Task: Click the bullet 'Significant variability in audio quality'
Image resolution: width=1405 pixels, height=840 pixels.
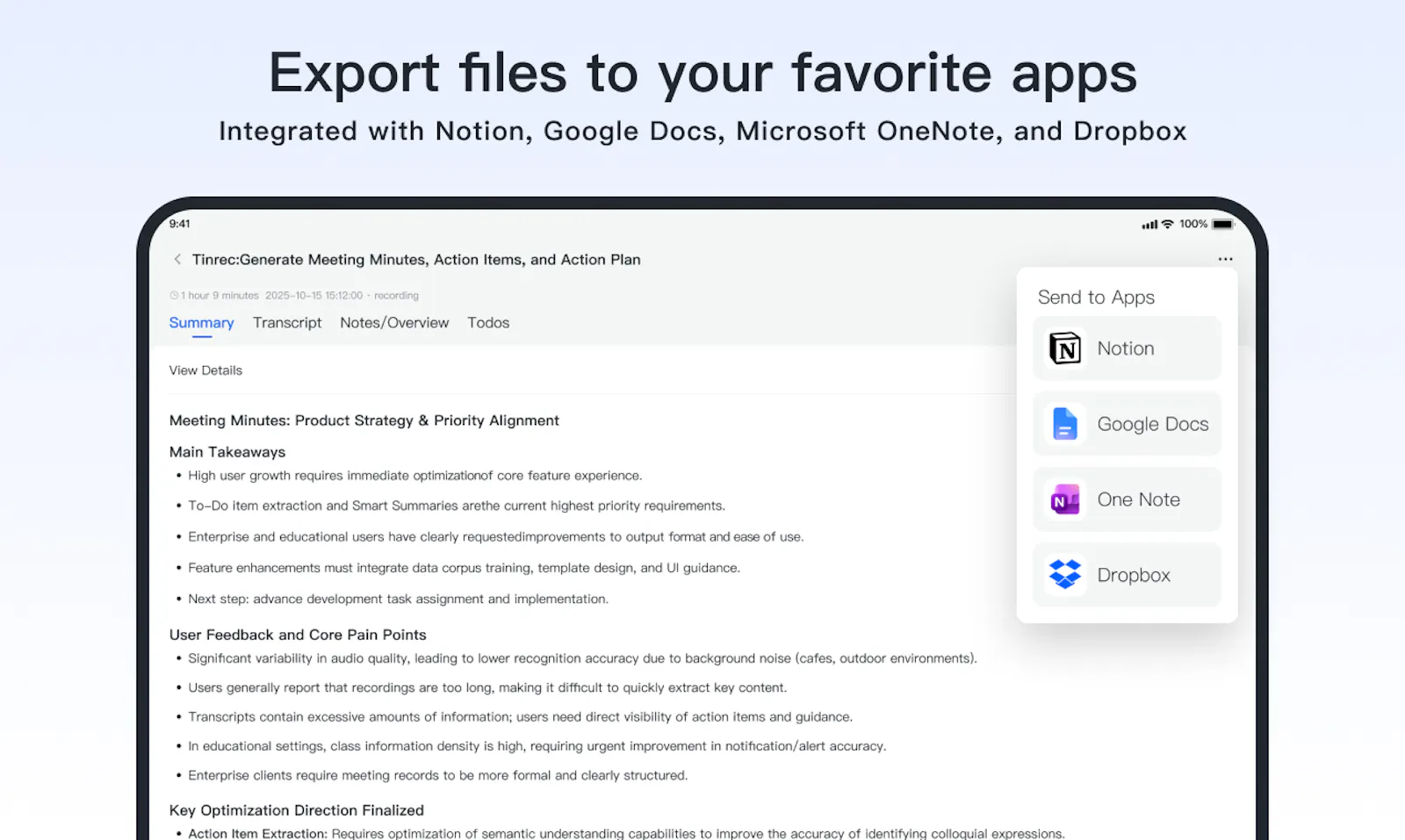Action: click(x=582, y=658)
